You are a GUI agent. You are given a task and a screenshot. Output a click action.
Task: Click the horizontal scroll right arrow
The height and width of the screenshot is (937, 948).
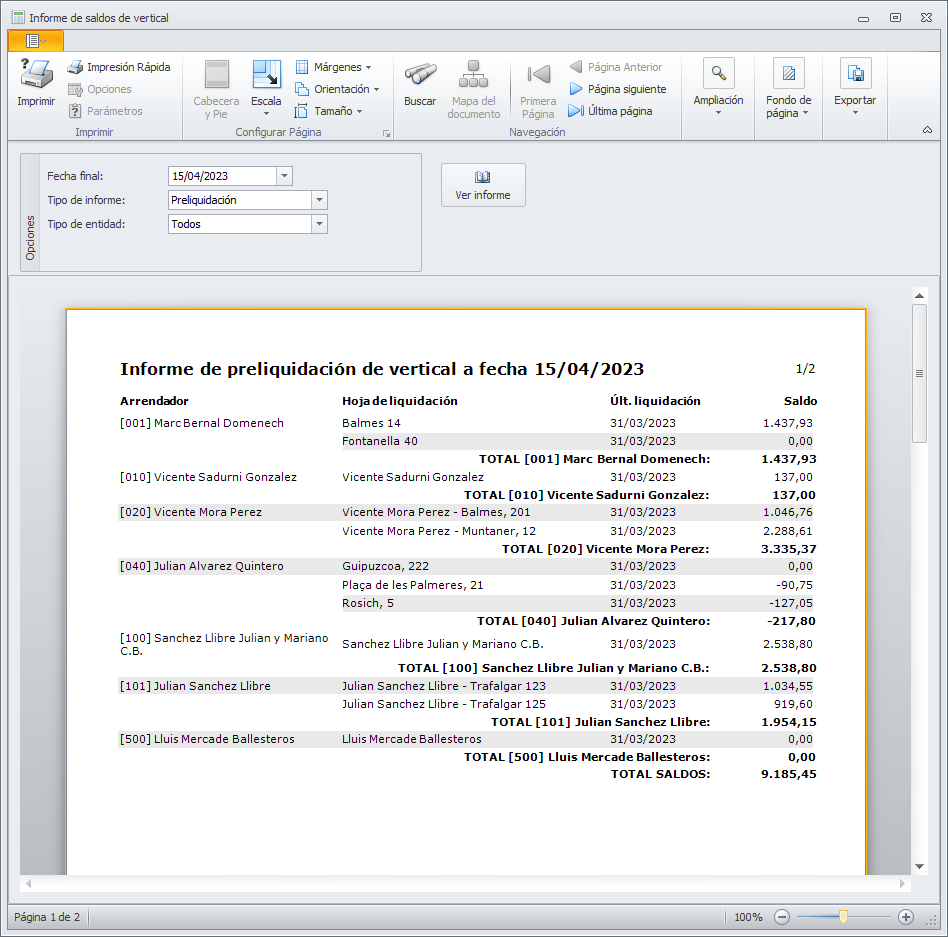pyautogui.click(x=902, y=884)
